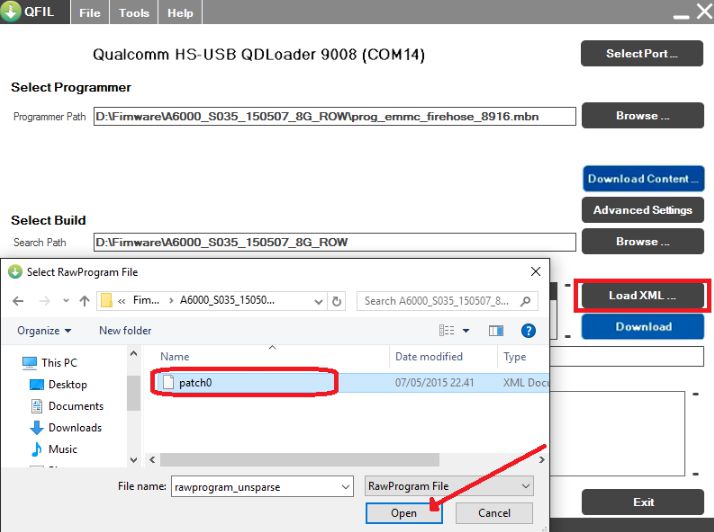Browse for the programmer path file
This screenshot has height=532, width=714.
pos(643,115)
